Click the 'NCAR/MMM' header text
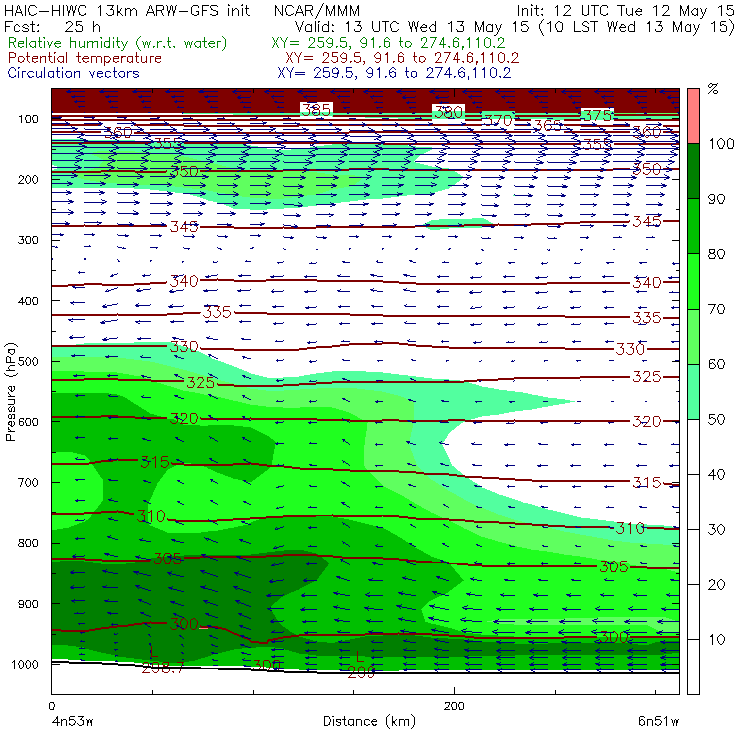740x740 pixels. pyautogui.click(x=317, y=11)
